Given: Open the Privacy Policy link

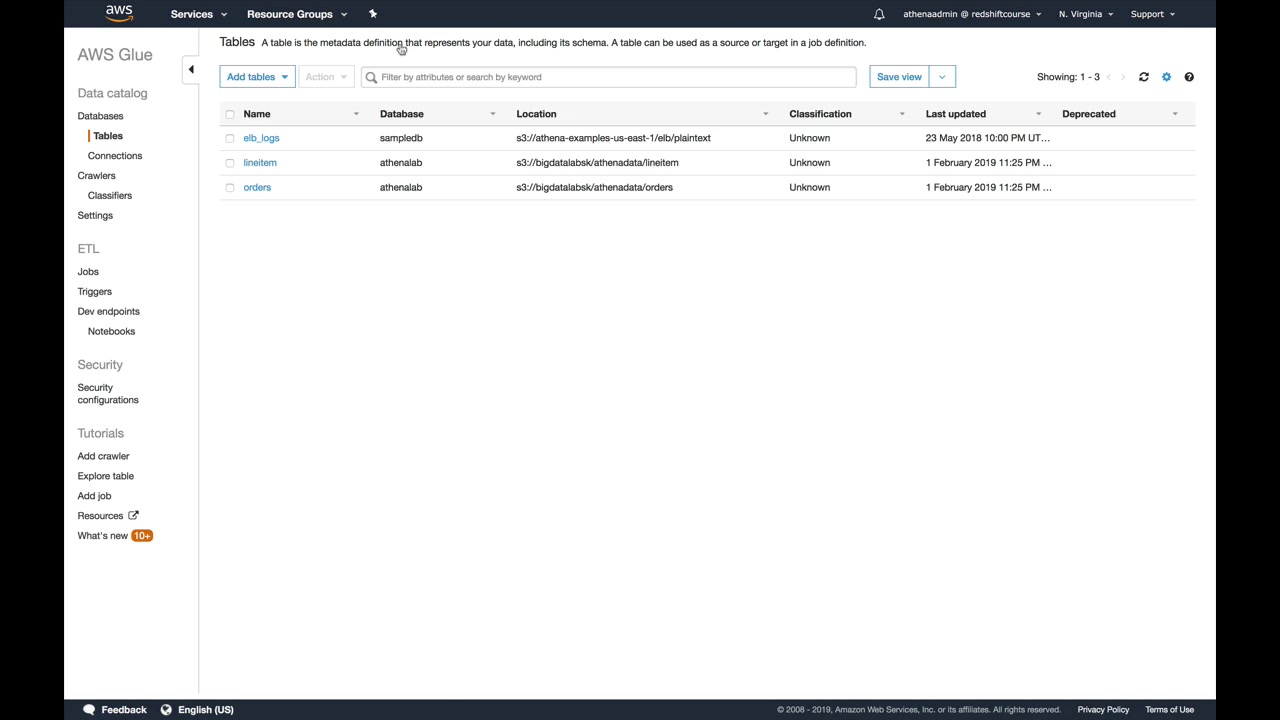Looking at the screenshot, I should tap(1103, 710).
